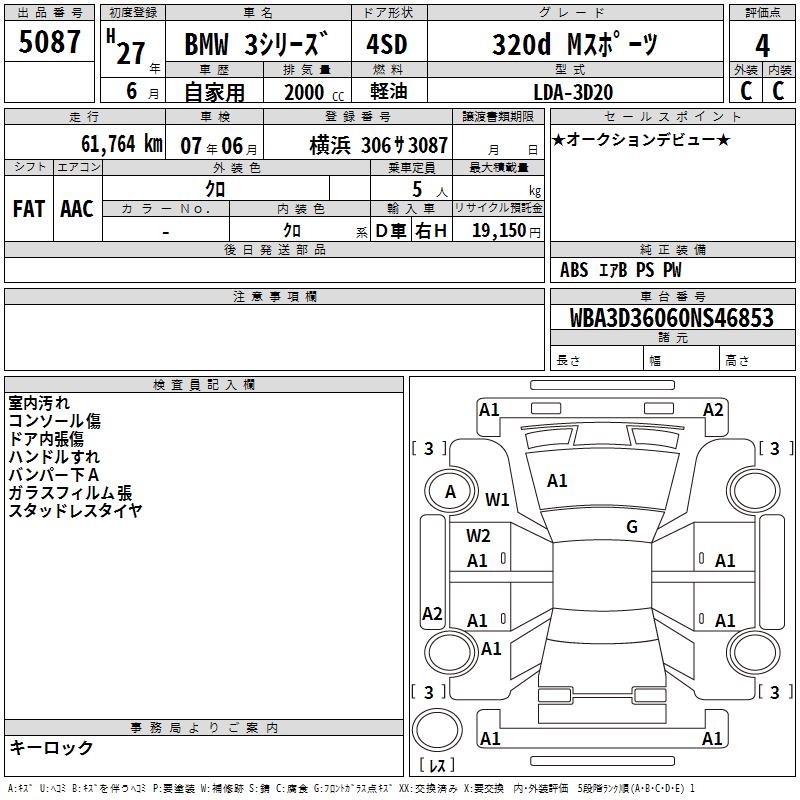The image size is (800, 800).
Task: Click the fuel type 軽油
Action: (x=388, y=91)
